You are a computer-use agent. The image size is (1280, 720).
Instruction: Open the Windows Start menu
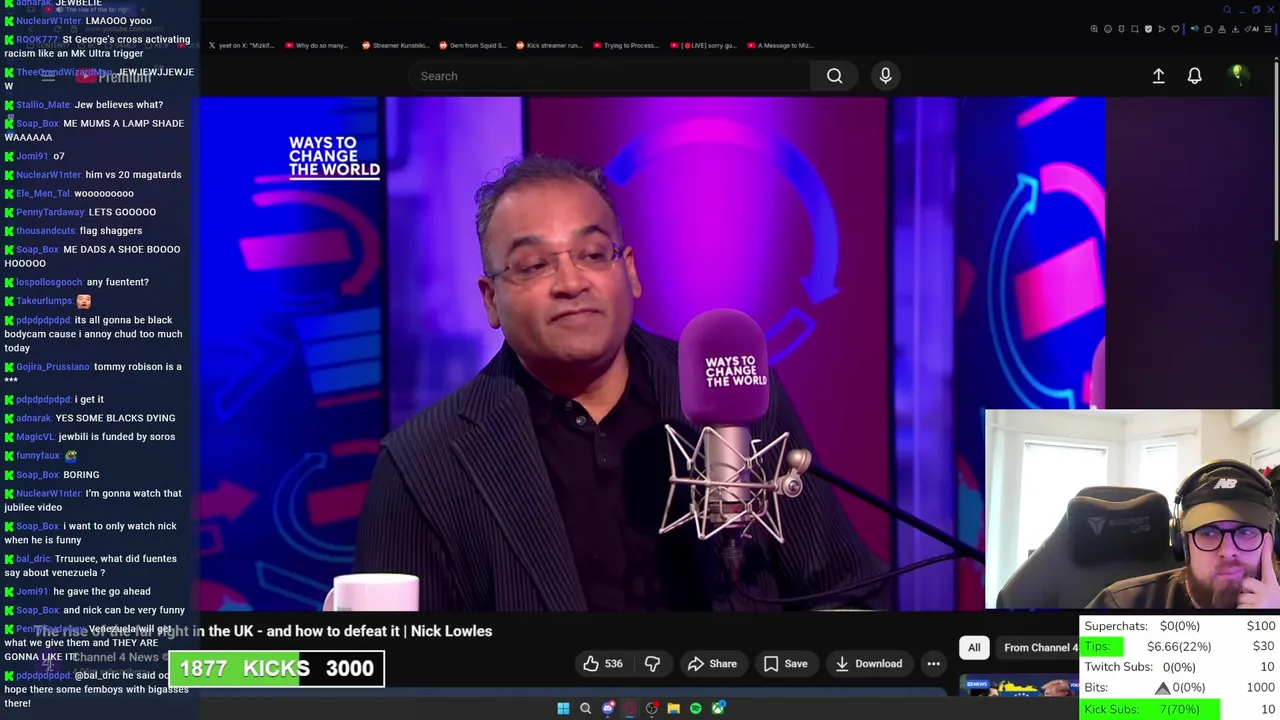coord(563,709)
